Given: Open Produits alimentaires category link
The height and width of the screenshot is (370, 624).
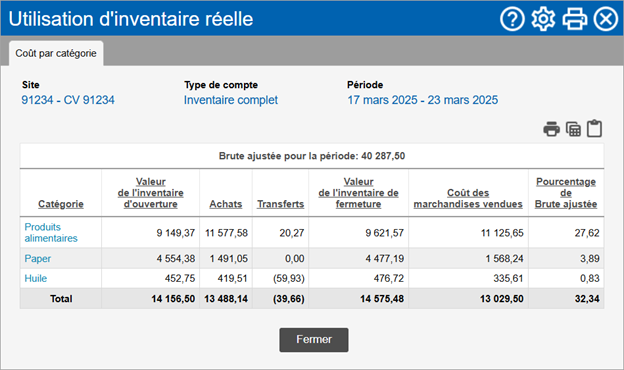Looking at the screenshot, I should [x=51, y=233].
